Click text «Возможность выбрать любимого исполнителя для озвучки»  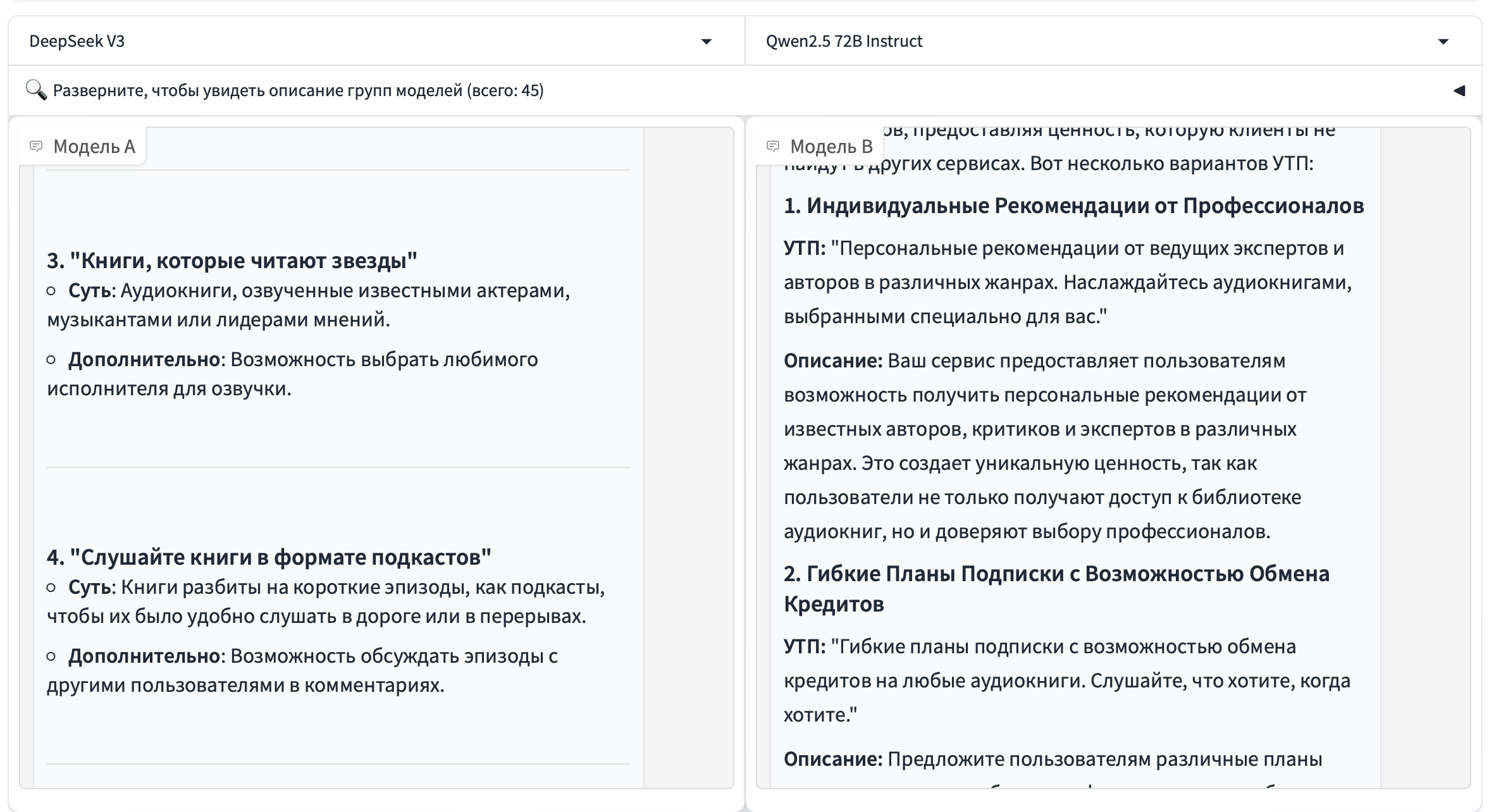tap(292, 373)
